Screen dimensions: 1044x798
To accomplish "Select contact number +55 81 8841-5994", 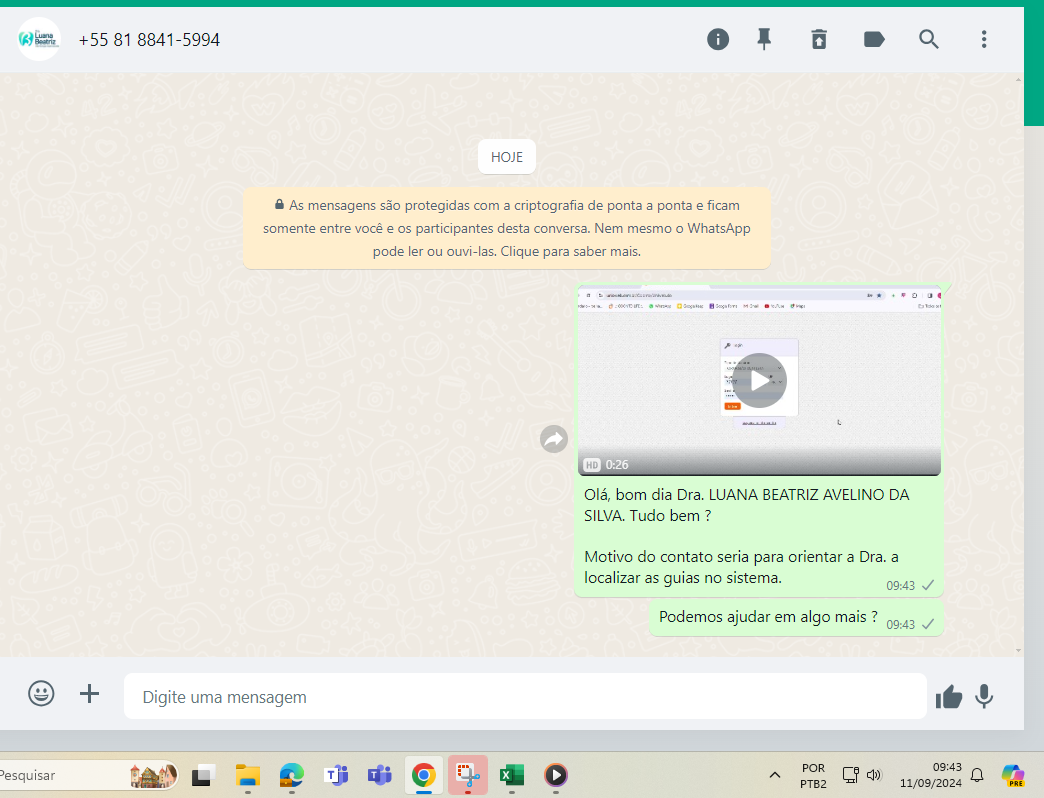I will pyautogui.click(x=149, y=40).
